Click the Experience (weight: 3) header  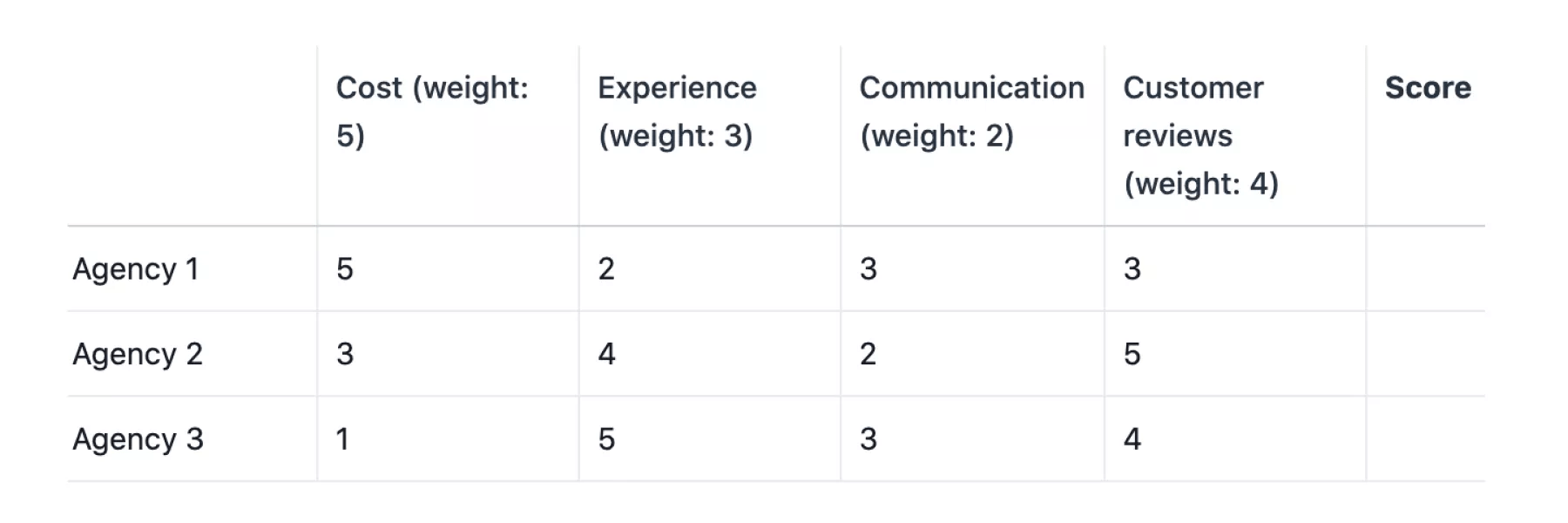(x=677, y=112)
